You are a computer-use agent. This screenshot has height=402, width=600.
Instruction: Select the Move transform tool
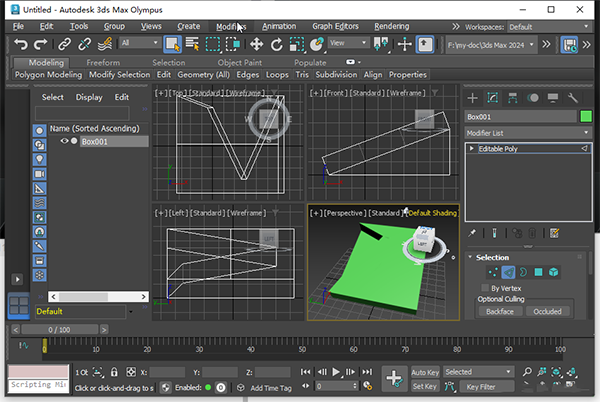[x=256, y=44]
